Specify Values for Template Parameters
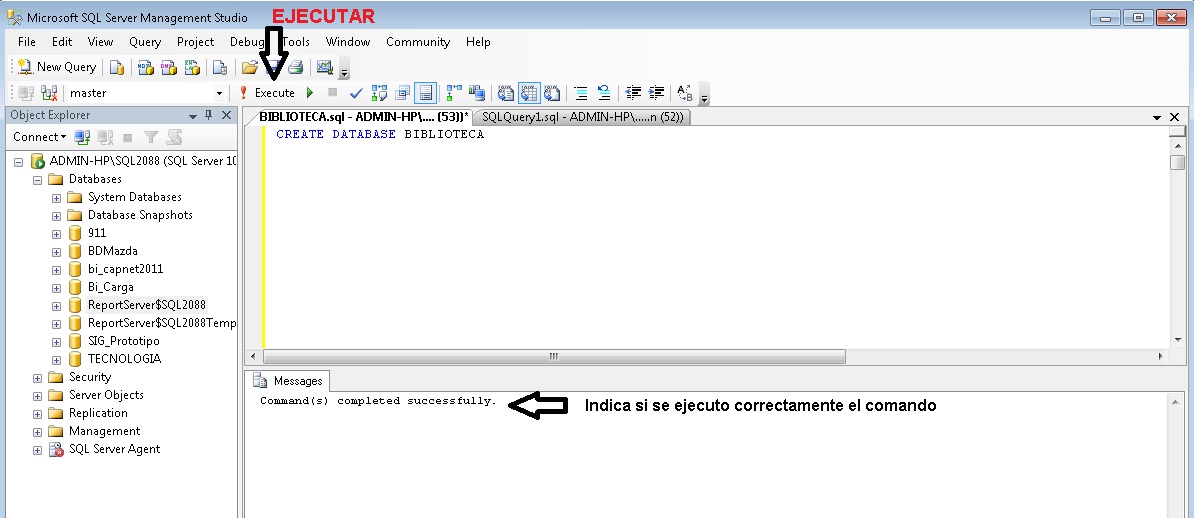 685,93
